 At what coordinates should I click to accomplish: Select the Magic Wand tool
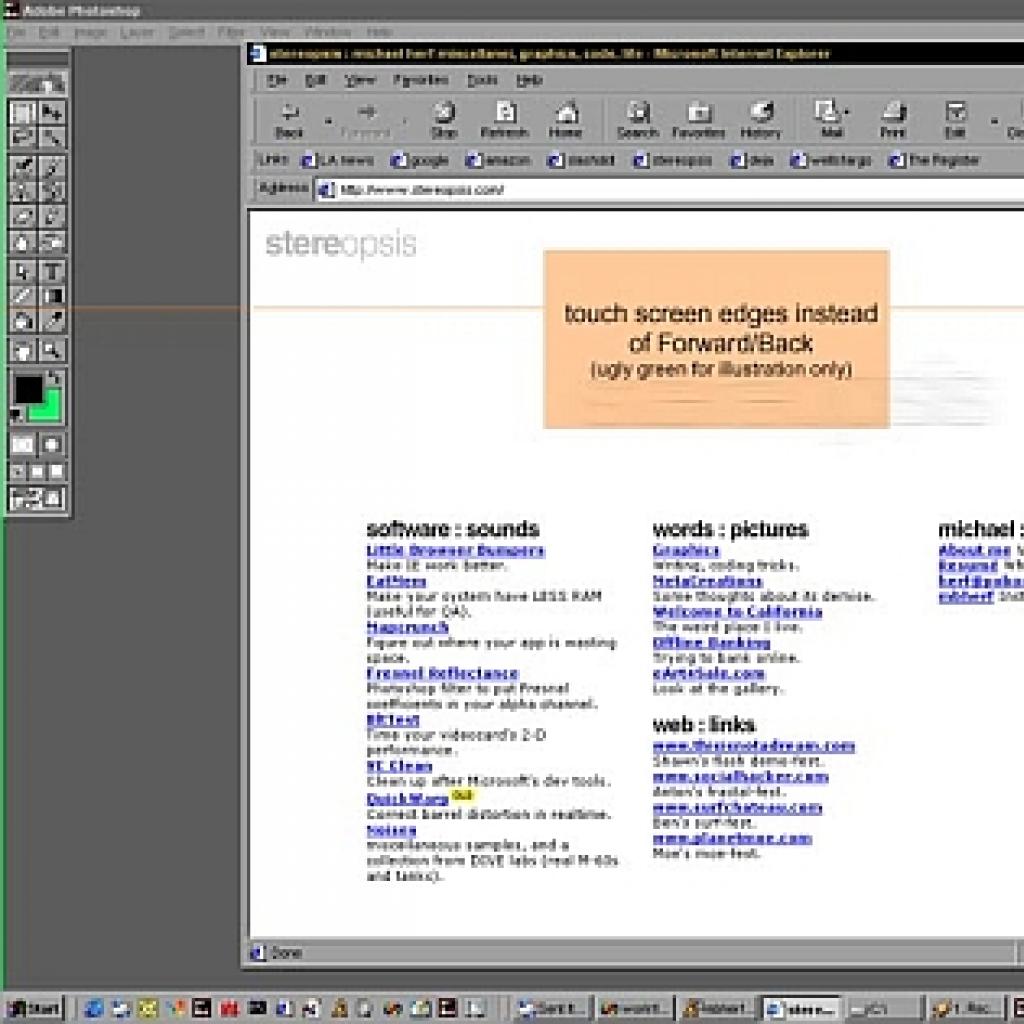click(x=52, y=138)
